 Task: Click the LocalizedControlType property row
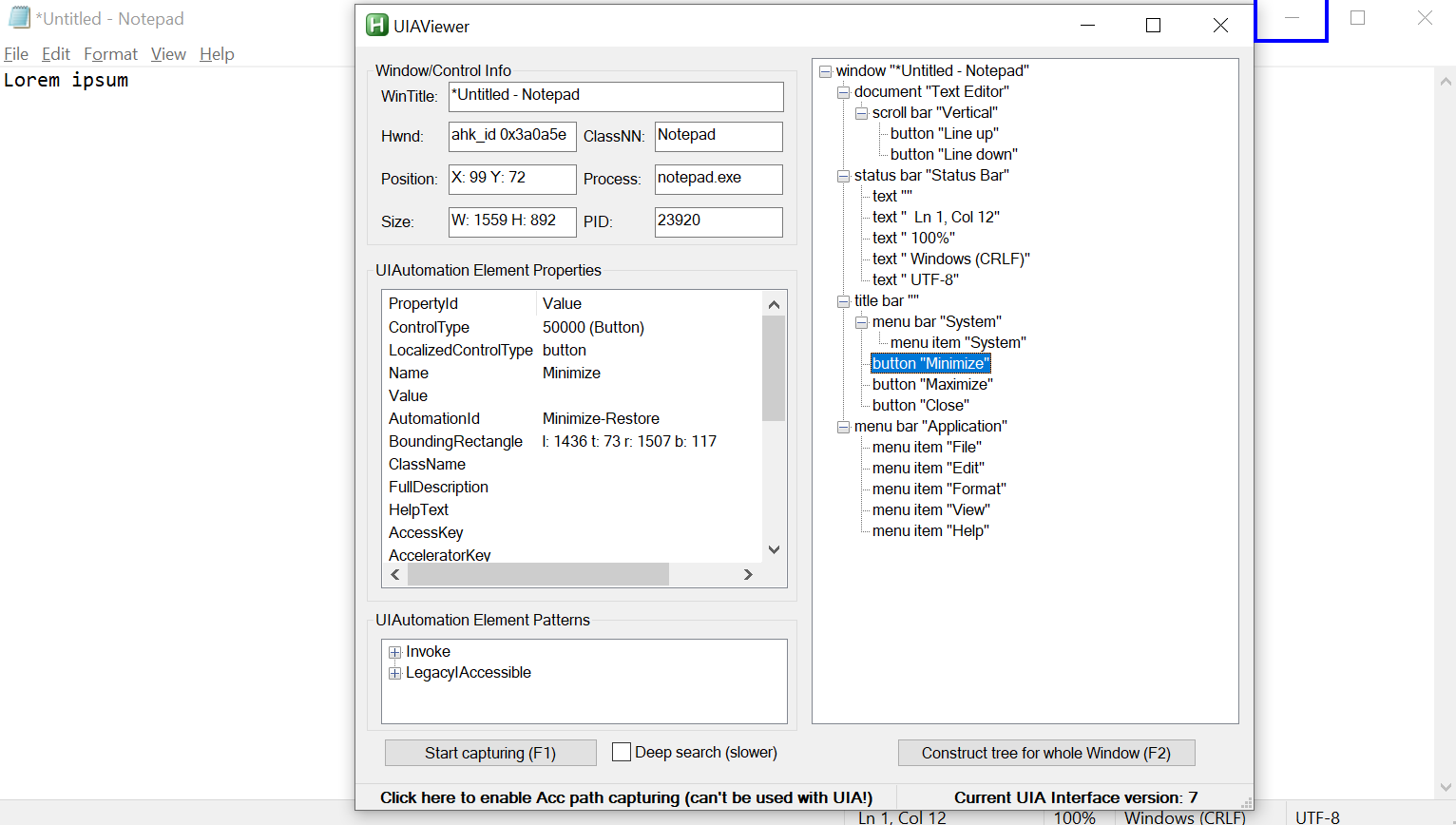[573, 350]
